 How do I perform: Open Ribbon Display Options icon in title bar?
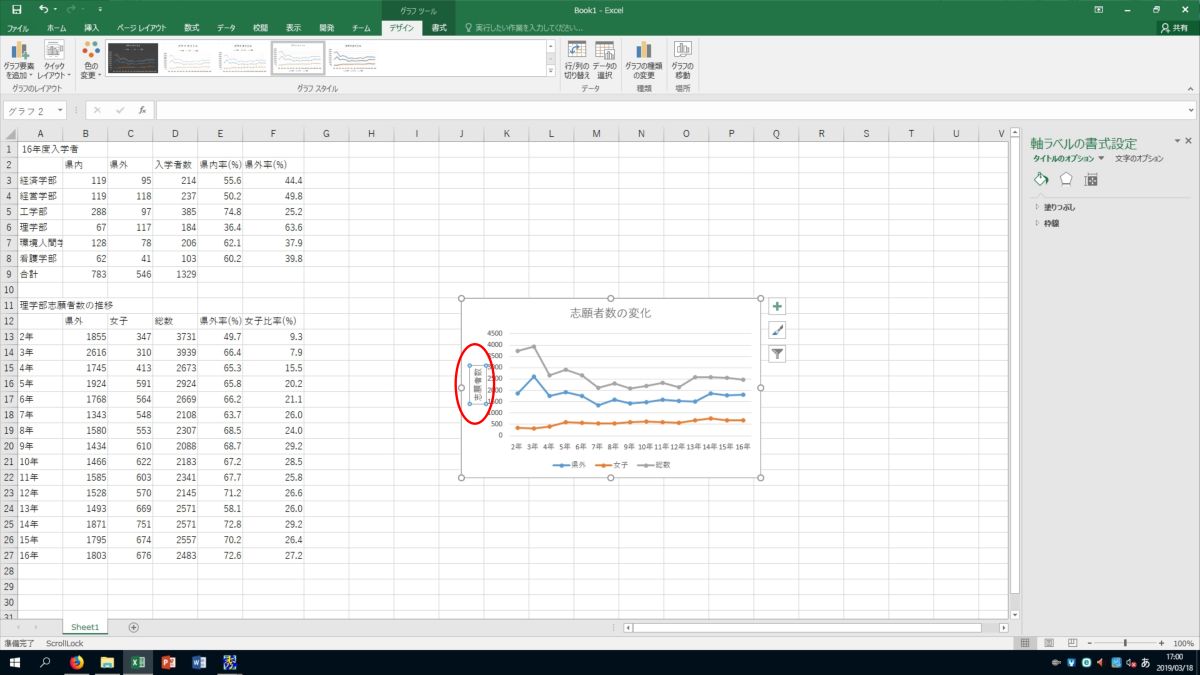click(x=1099, y=9)
